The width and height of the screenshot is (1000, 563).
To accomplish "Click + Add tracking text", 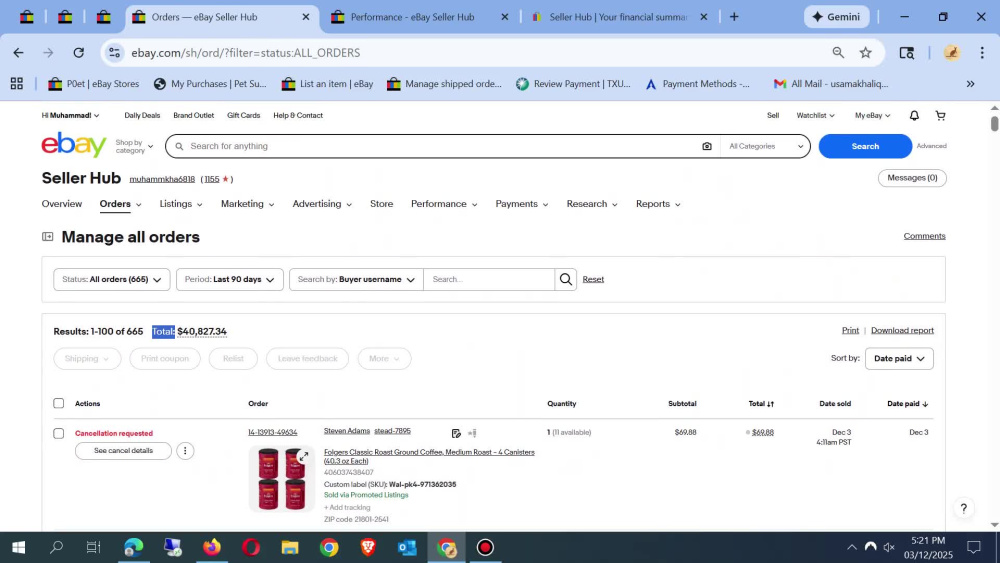I will [x=347, y=508].
